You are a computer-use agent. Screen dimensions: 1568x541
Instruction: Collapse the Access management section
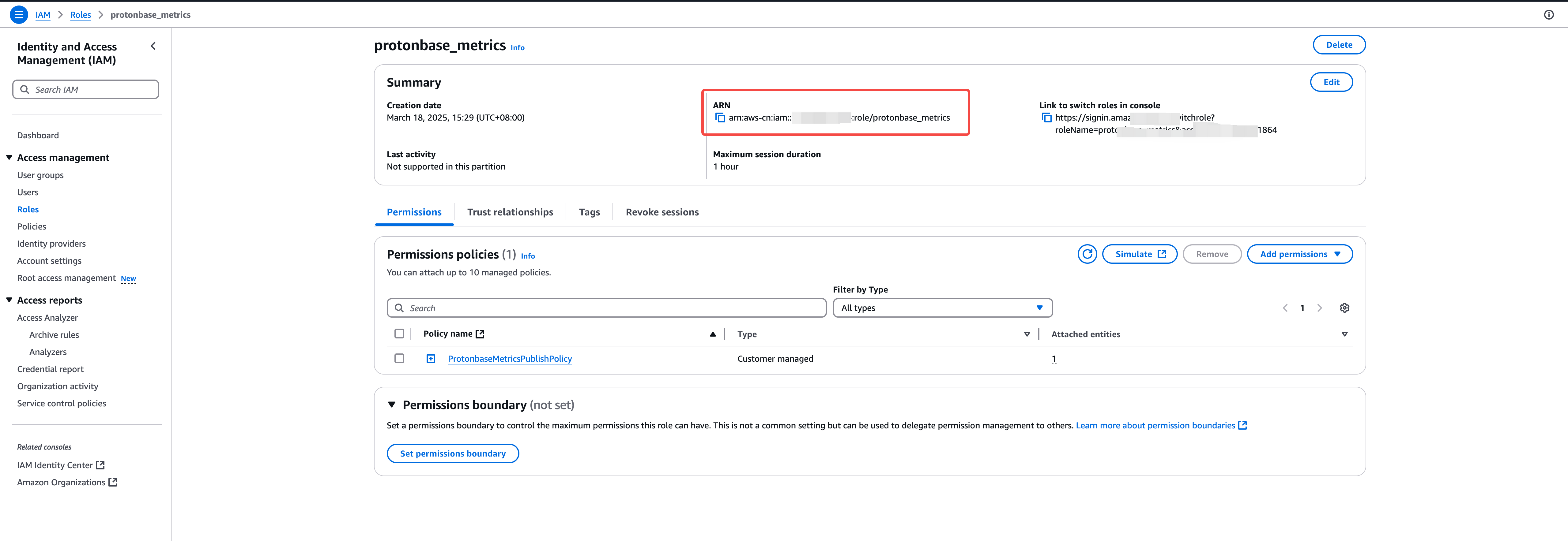(x=9, y=158)
